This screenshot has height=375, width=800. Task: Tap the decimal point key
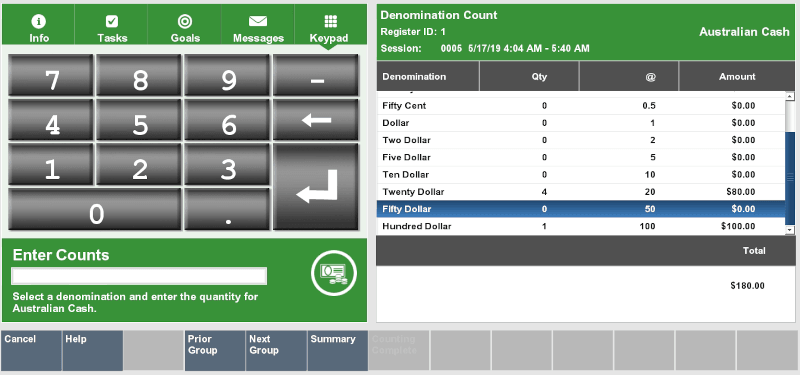point(227,209)
